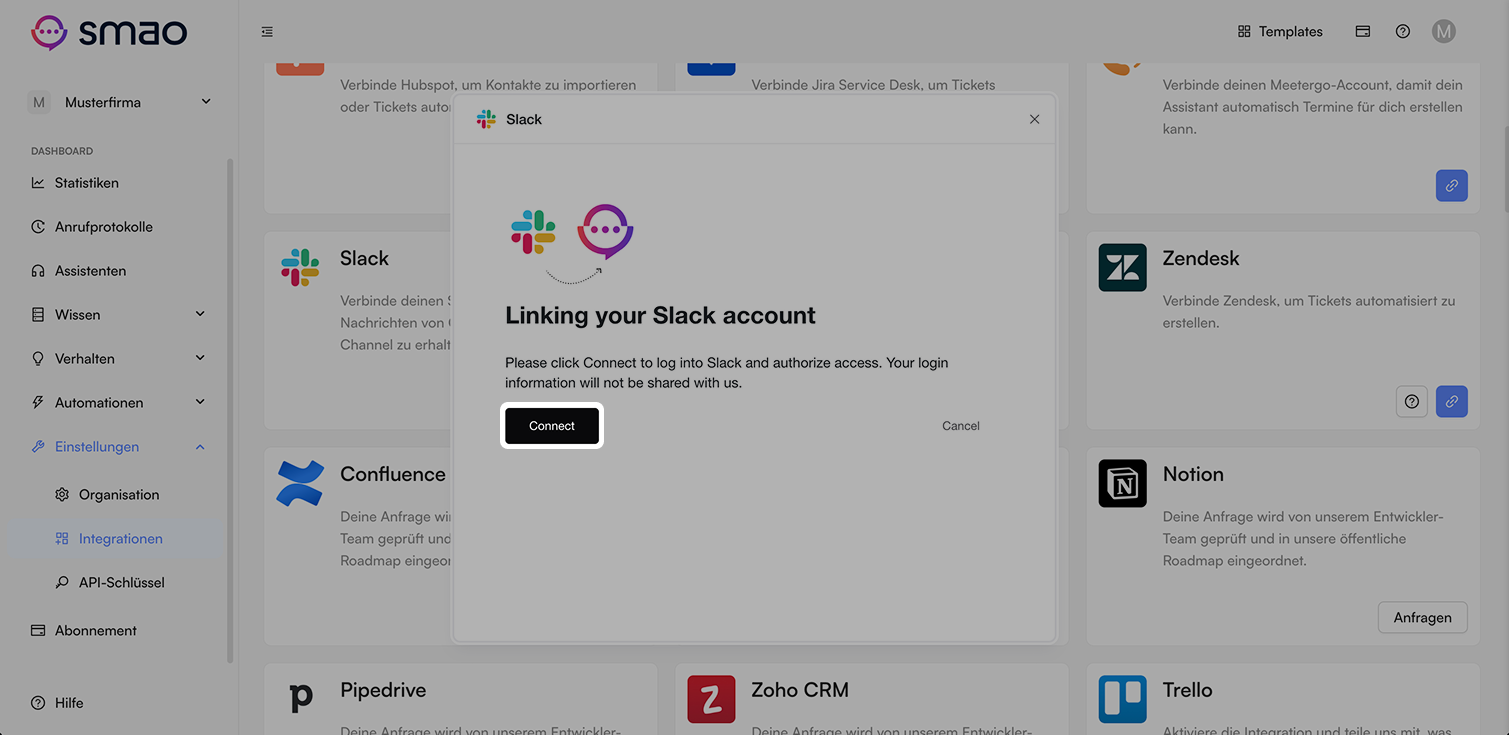Click the page vertical scrollbar
Image resolution: width=1509 pixels, height=735 pixels.
coord(1505,170)
